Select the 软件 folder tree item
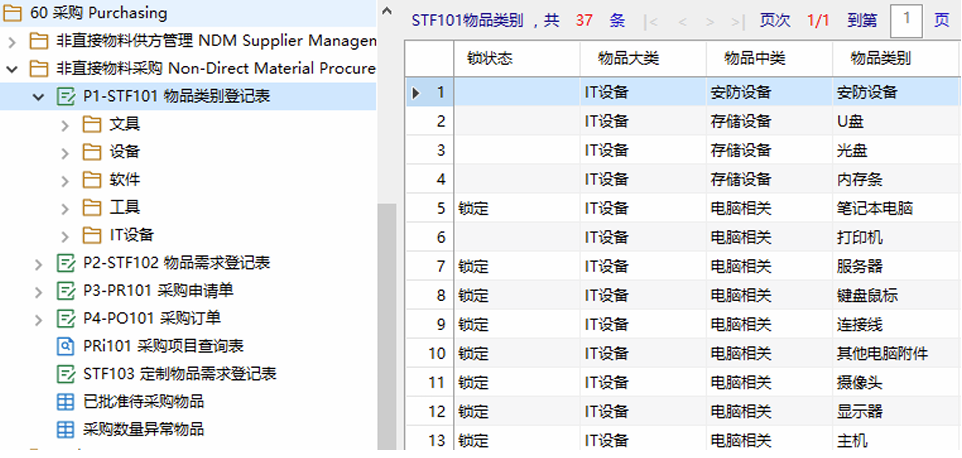This screenshot has height=458, width=962. [125, 180]
